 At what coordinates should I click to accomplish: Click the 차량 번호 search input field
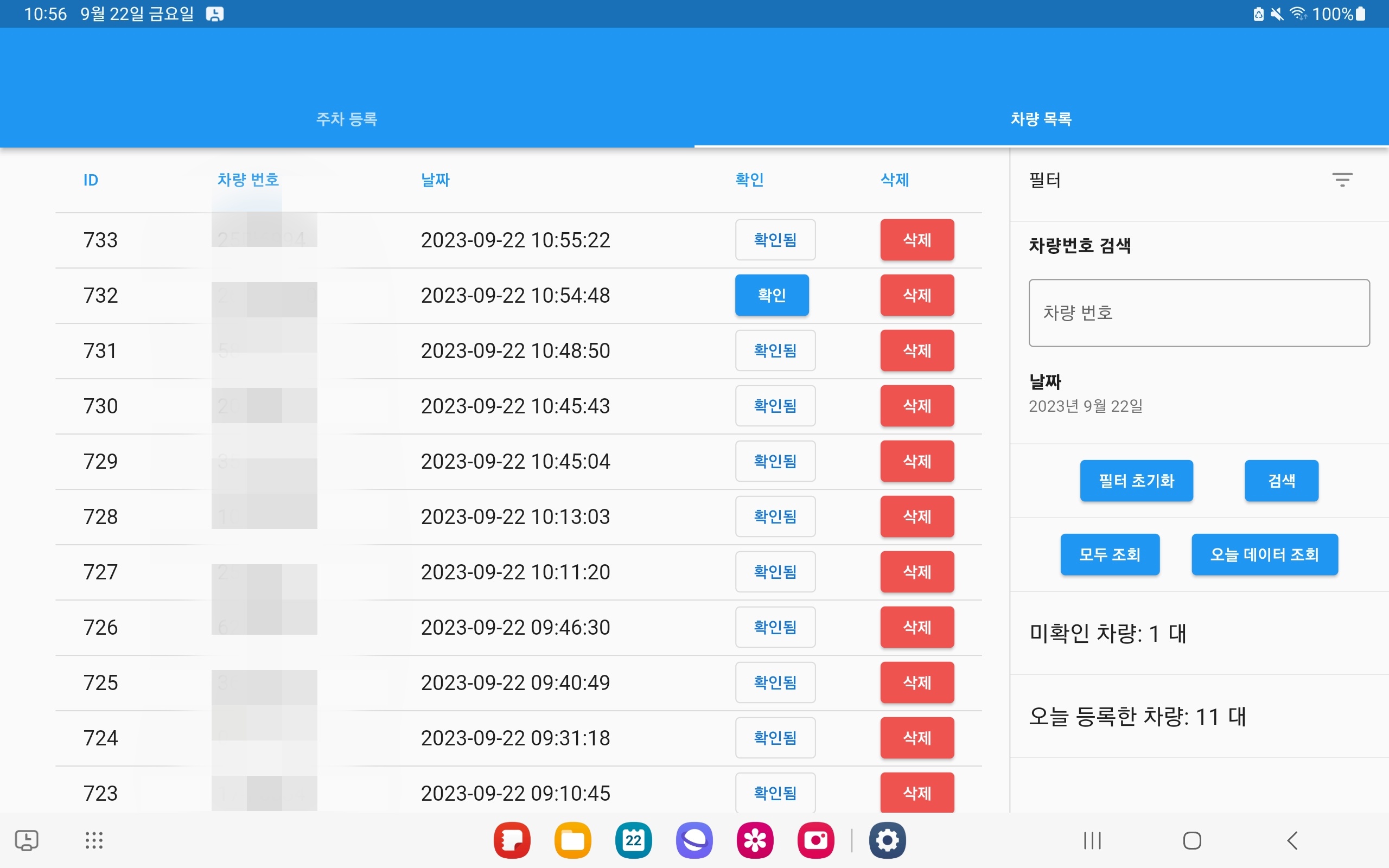[1199, 313]
